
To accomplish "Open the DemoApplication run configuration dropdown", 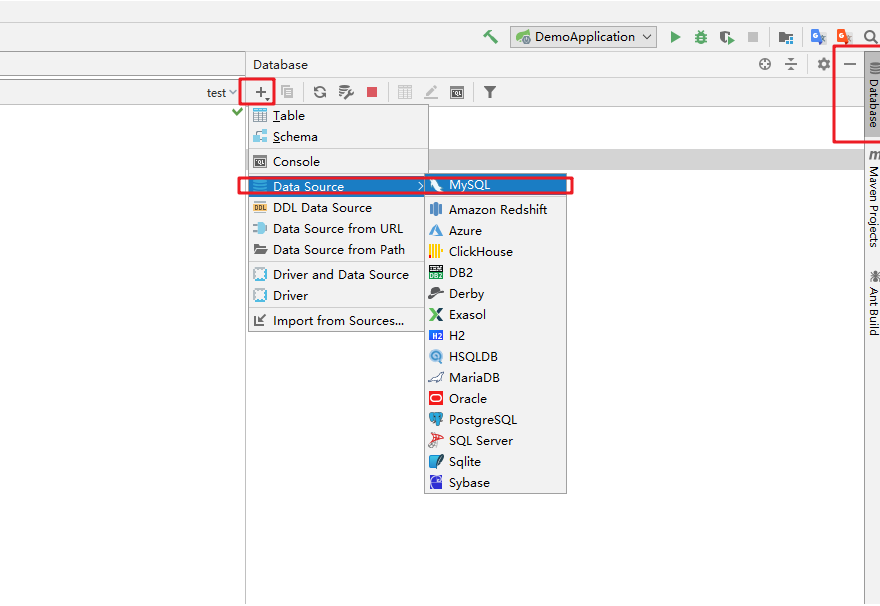I will [x=583, y=37].
